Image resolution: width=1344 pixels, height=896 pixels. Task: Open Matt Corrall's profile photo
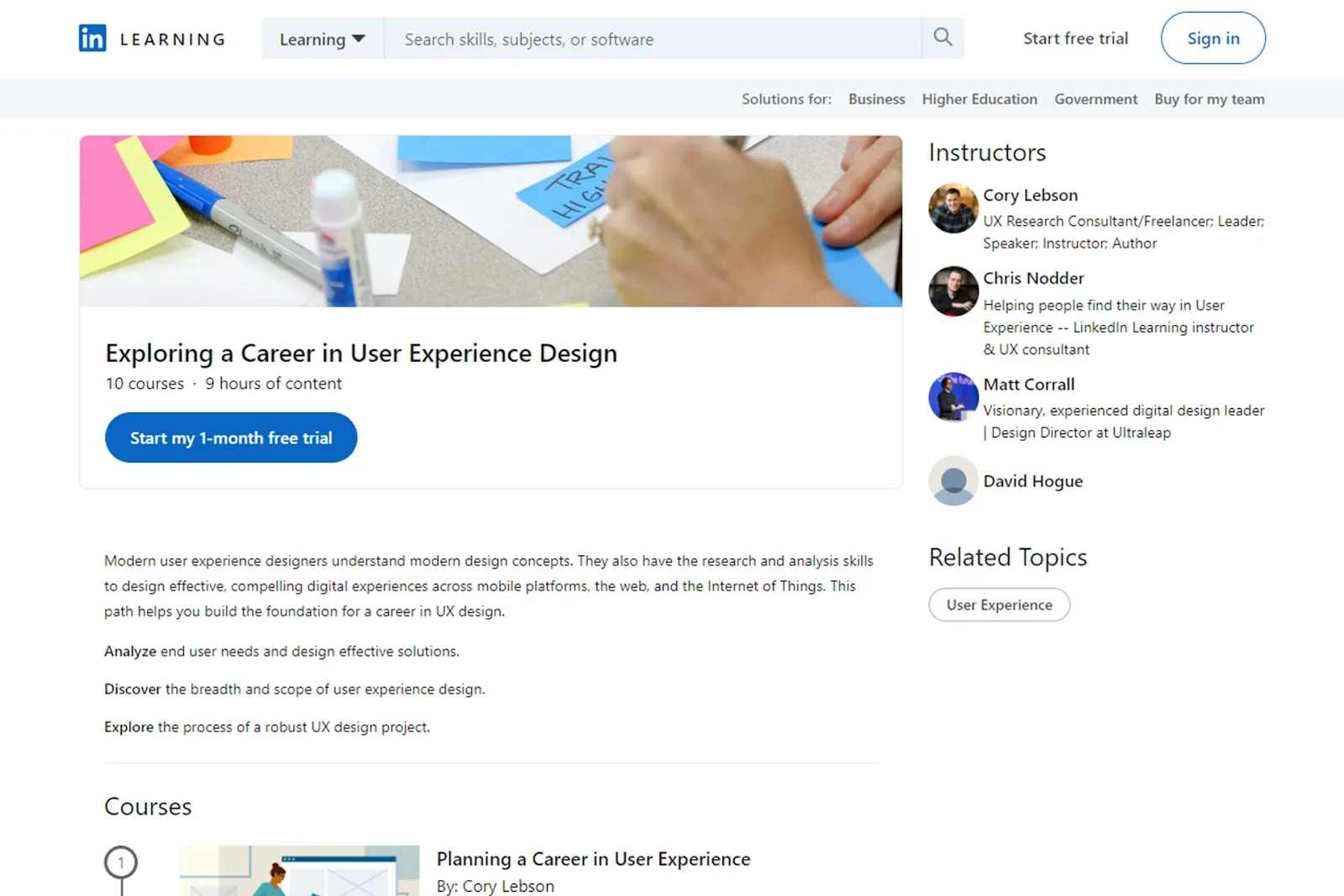tap(953, 397)
